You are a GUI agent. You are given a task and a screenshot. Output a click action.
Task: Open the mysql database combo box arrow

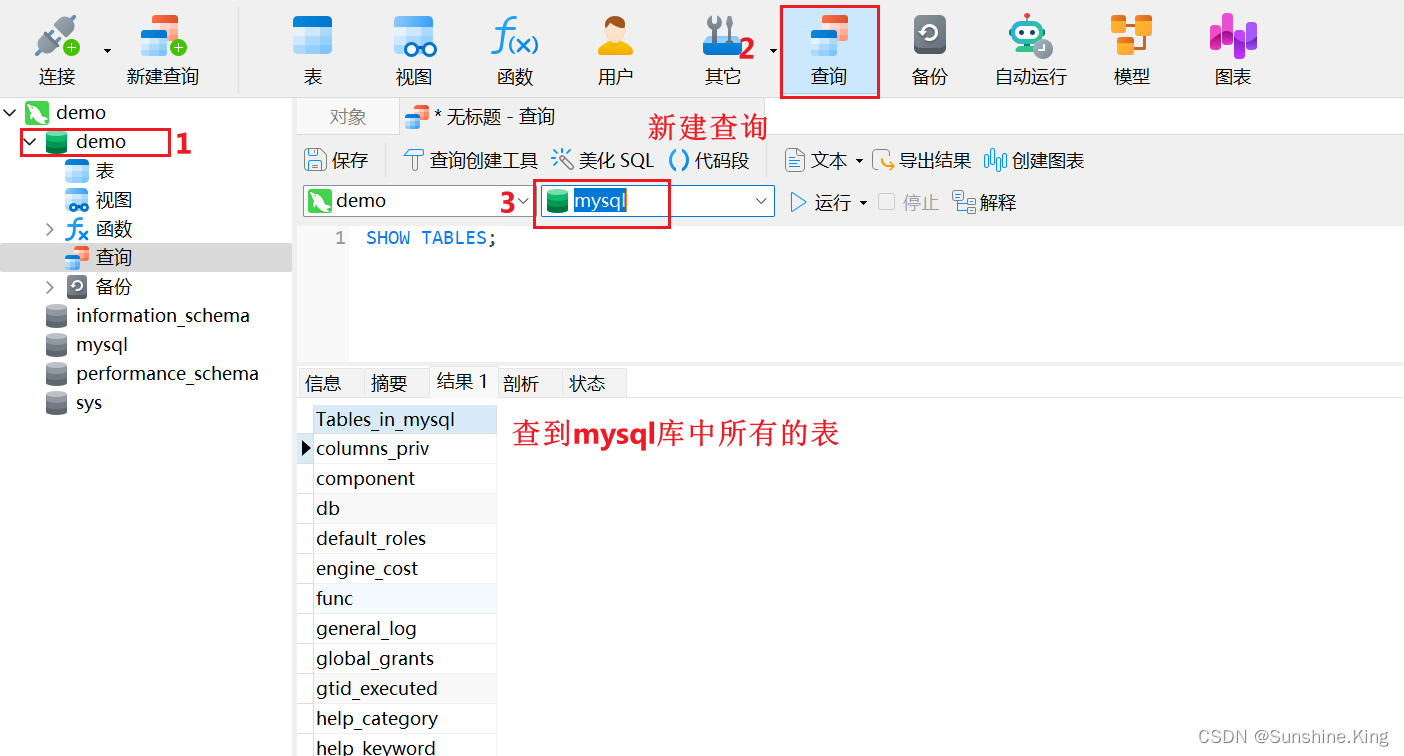tap(760, 201)
